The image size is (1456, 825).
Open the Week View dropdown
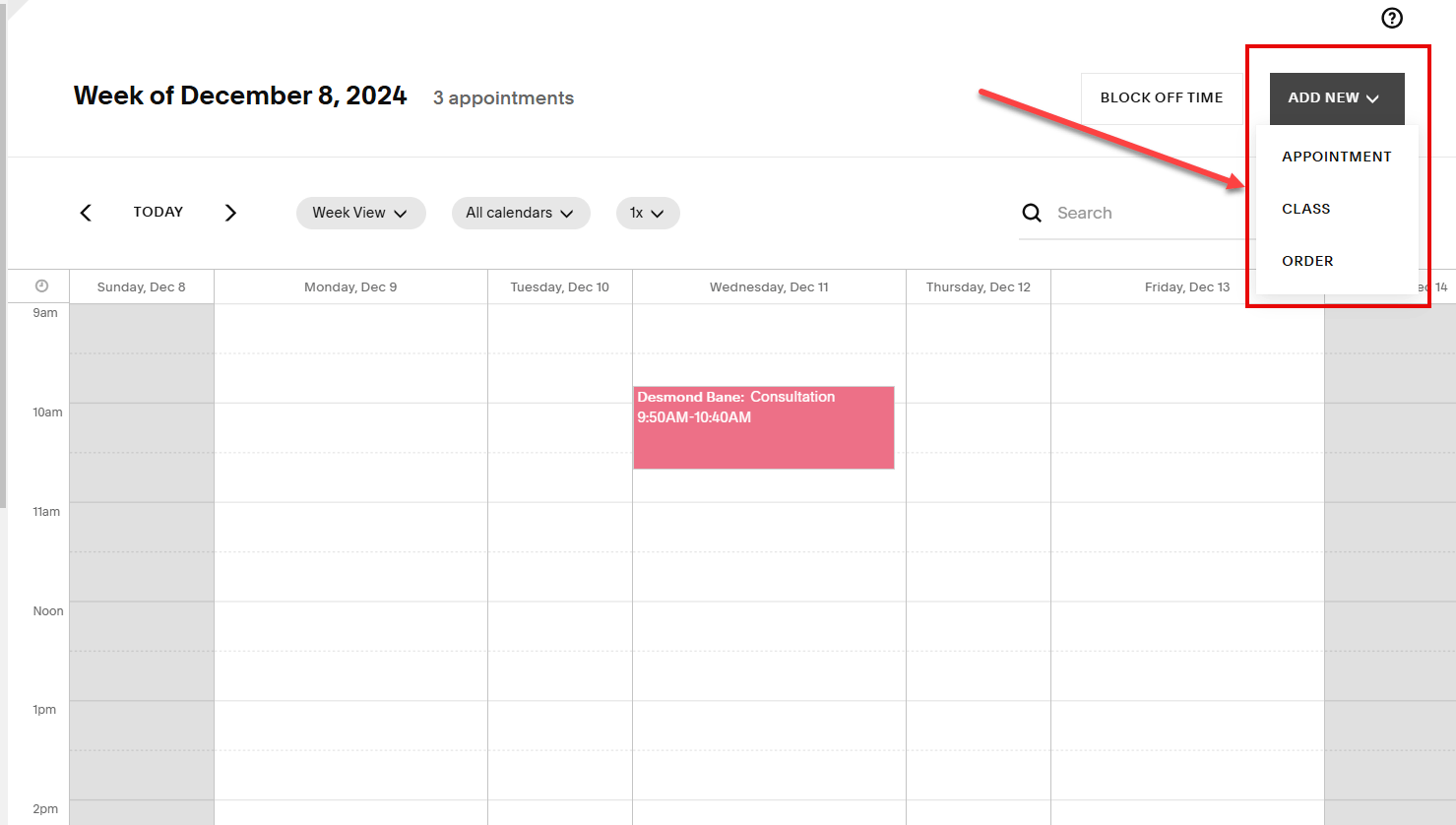[360, 213]
